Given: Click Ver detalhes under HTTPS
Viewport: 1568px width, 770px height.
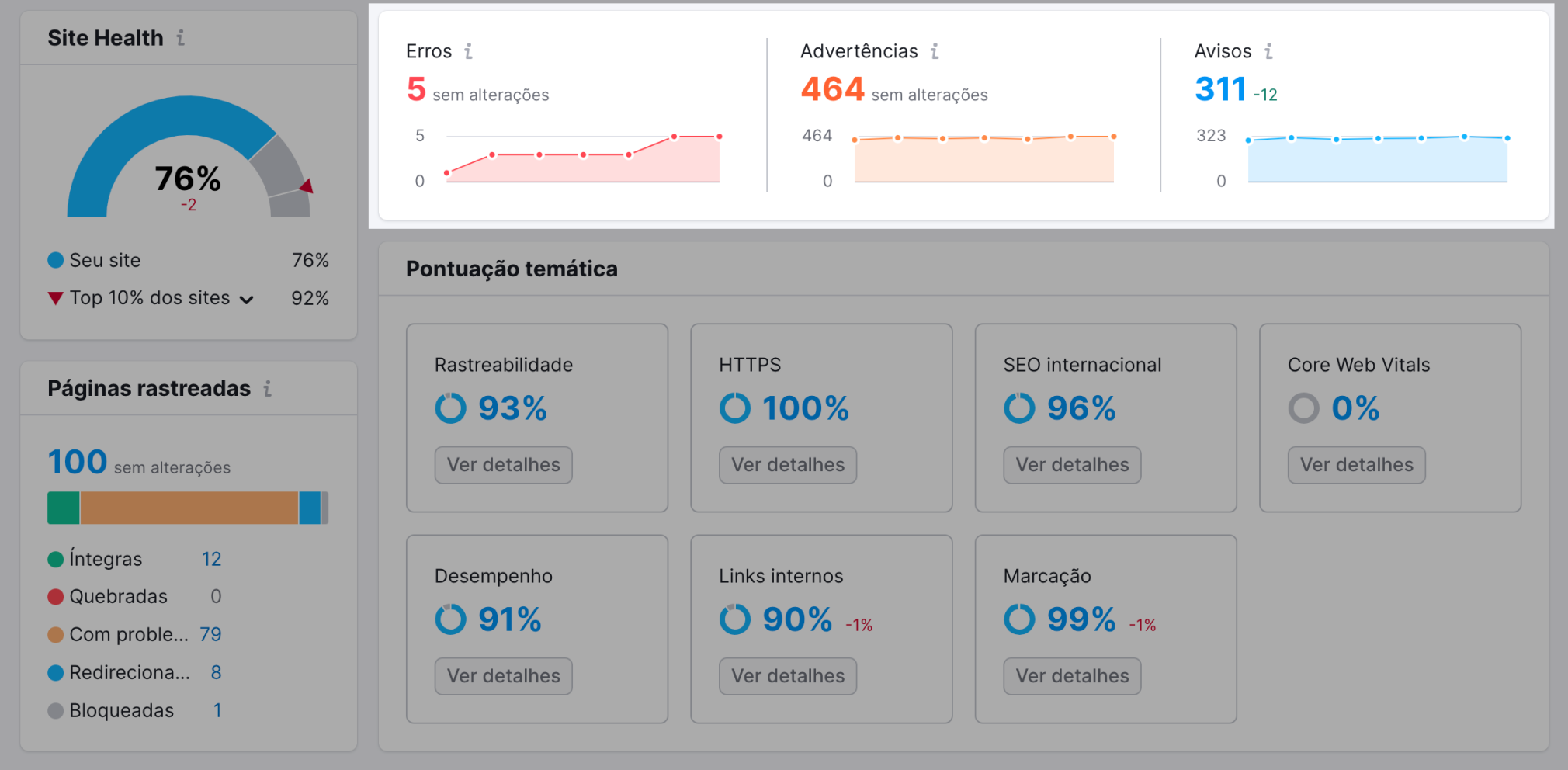Looking at the screenshot, I should click(787, 464).
